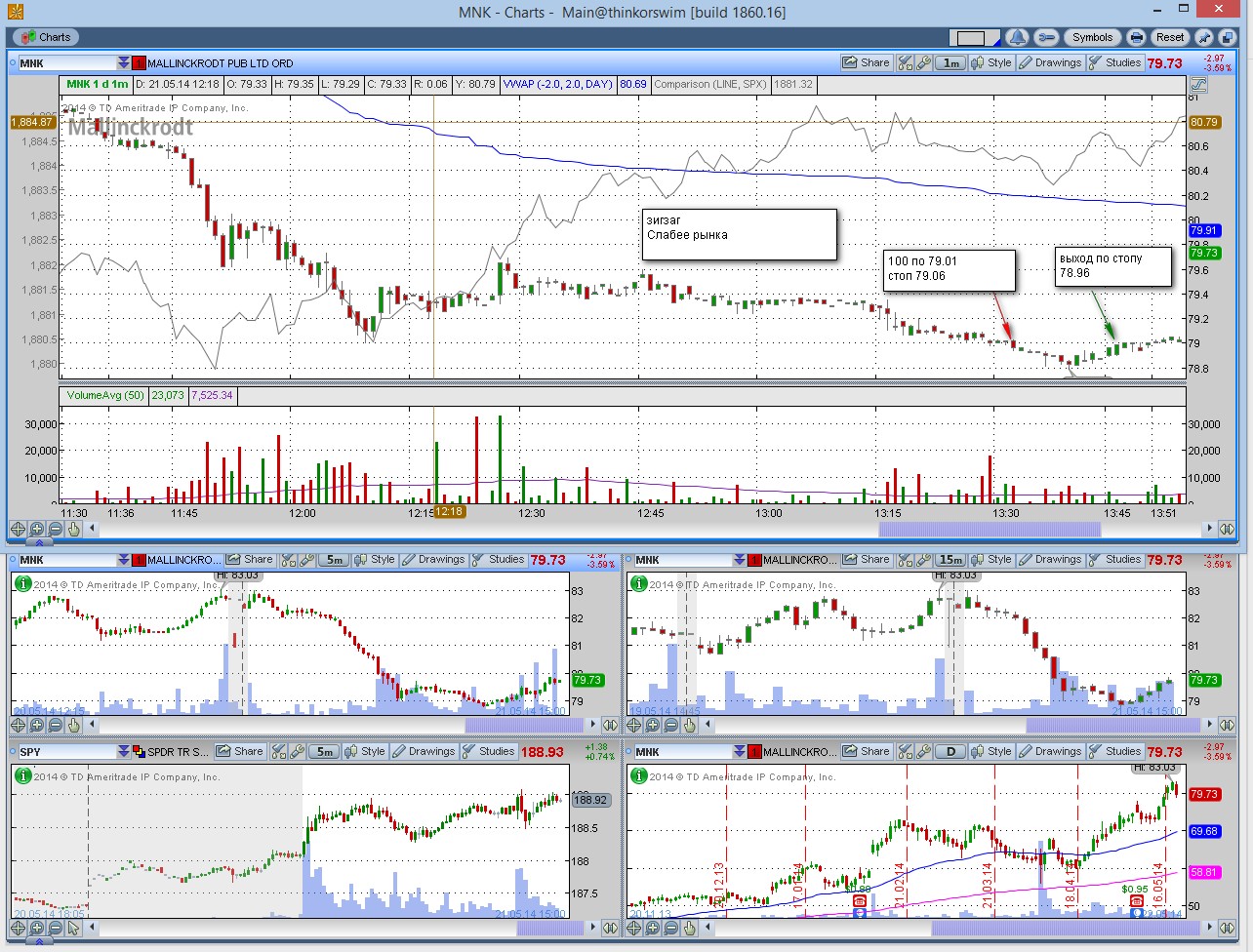Viewport: 1253px width, 952px height.
Task: Click the Symbols button
Action: pos(1092,37)
